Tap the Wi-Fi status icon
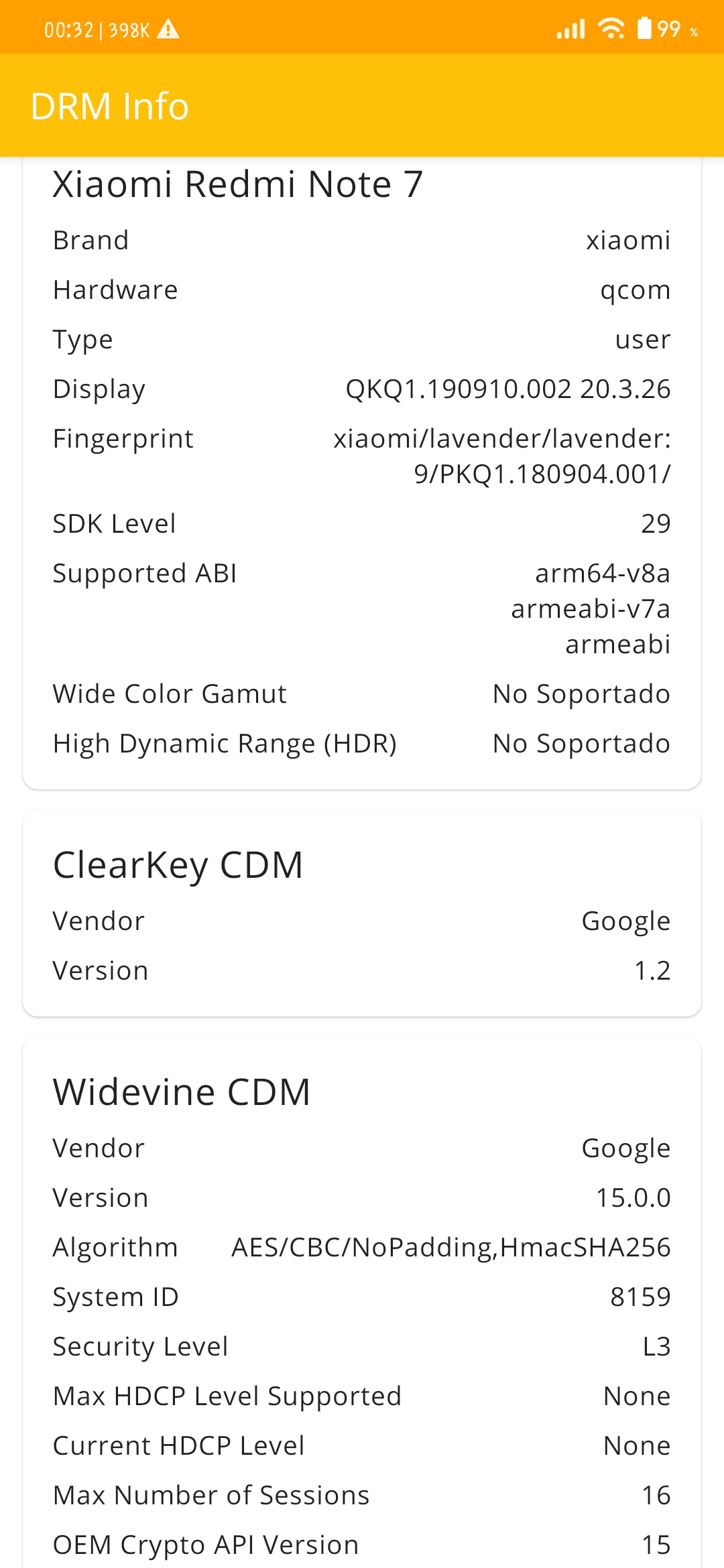This screenshot has width=724, height=1568. pos(611,28)
